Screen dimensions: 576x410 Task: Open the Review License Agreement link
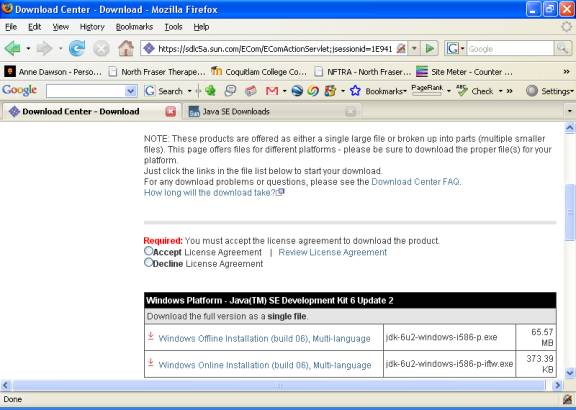pyautogui.click(x=332, y=252)
